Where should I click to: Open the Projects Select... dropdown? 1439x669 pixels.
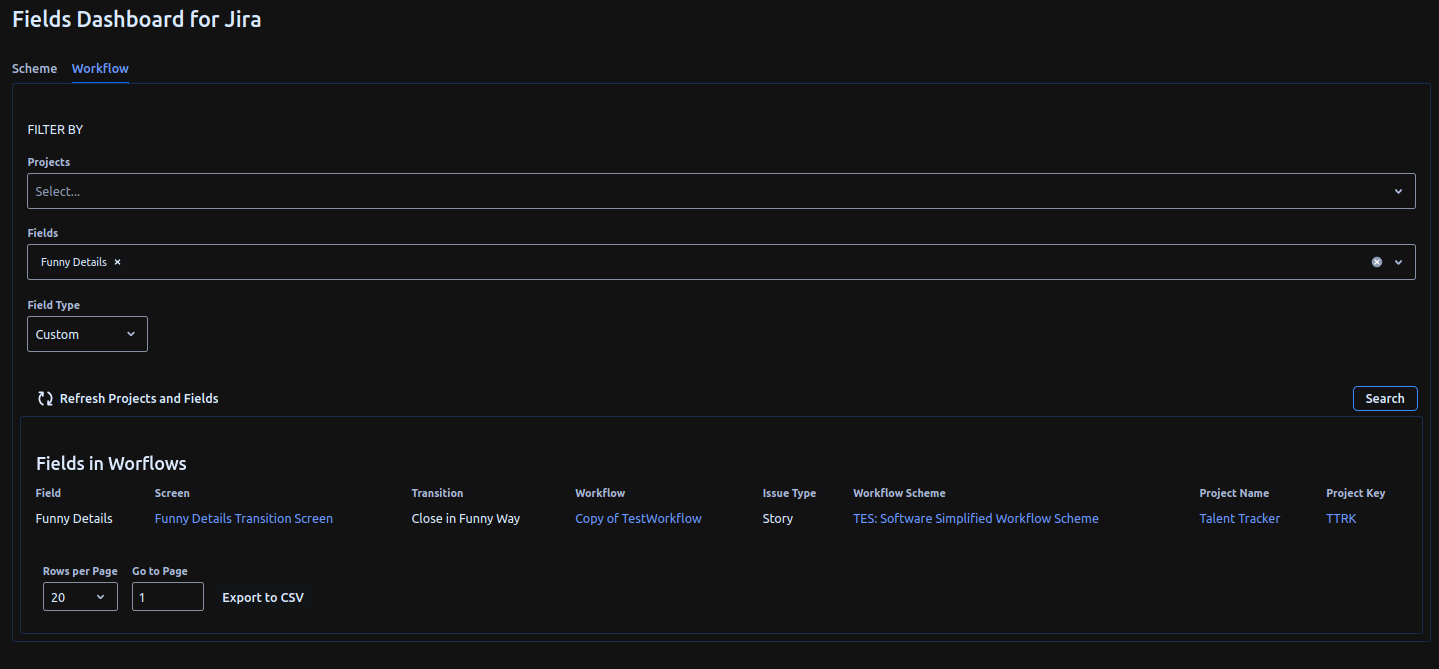pos(700,191)
